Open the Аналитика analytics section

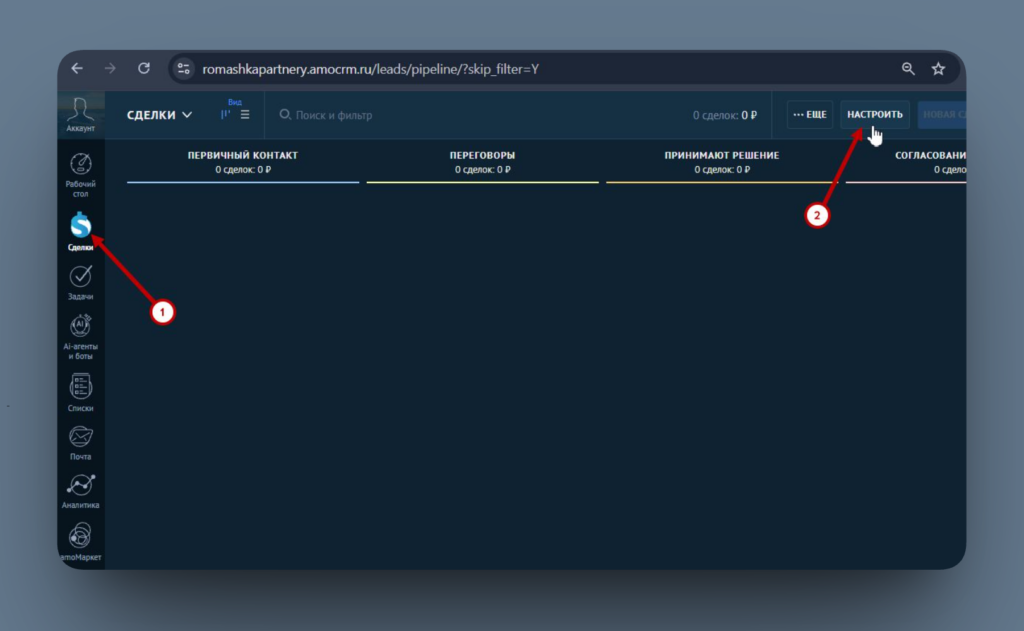(x=80, y=491)
